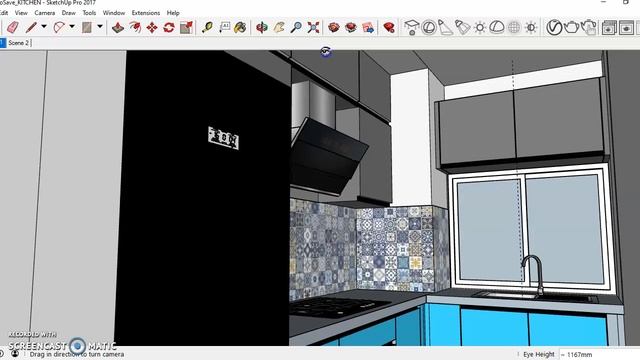640x360 pixels.
Task: Open the Window menu
Action: tap(114, 13)
